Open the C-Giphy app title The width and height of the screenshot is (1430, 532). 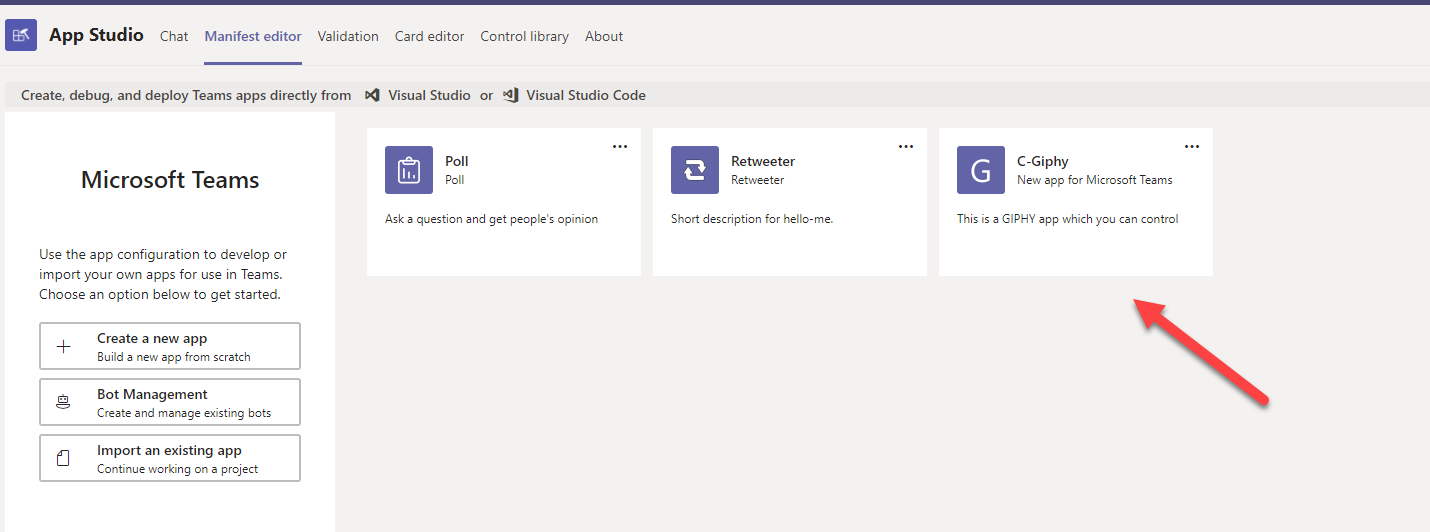click(1043, 161)
